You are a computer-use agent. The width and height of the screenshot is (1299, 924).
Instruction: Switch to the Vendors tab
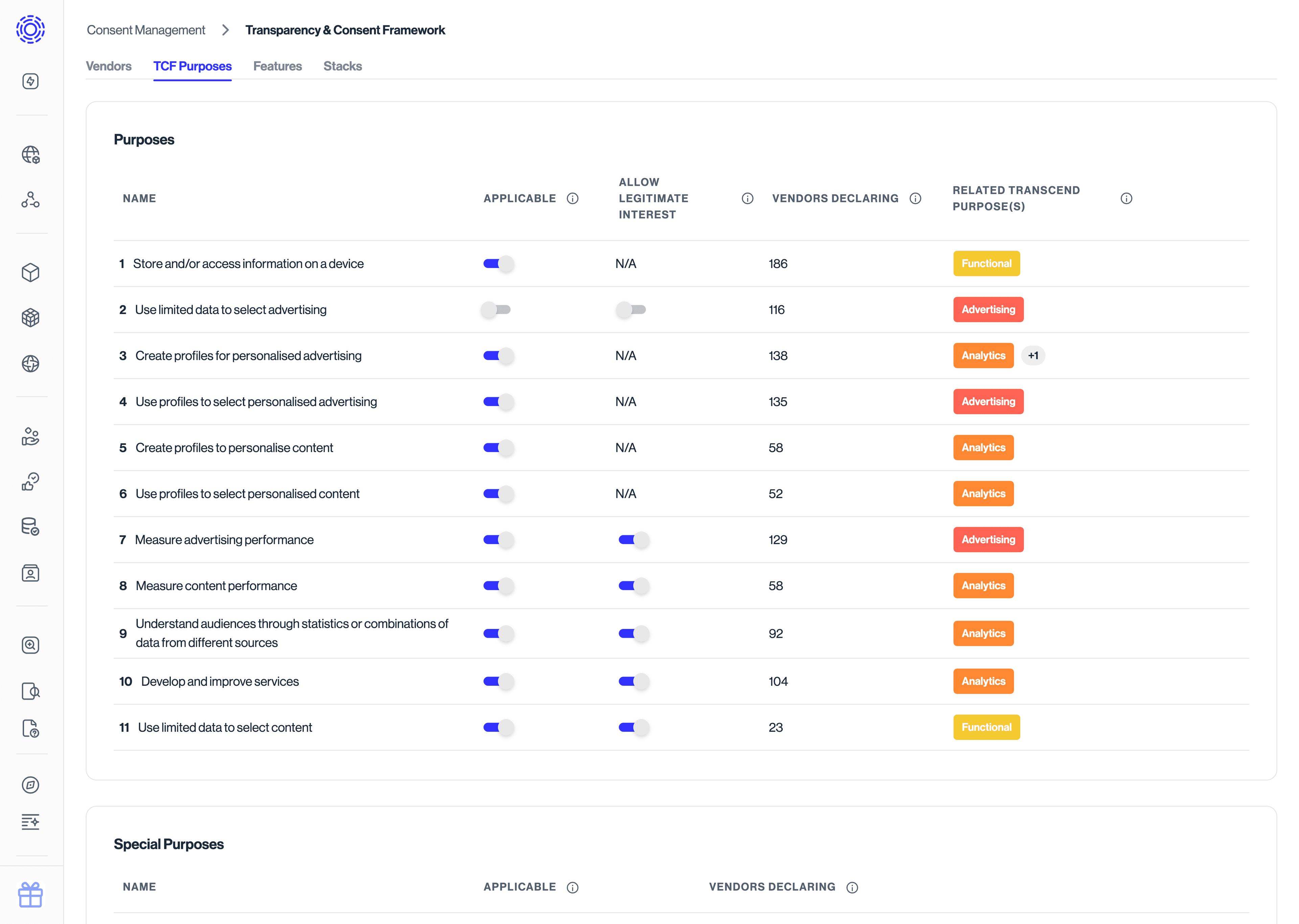[109, 66]
